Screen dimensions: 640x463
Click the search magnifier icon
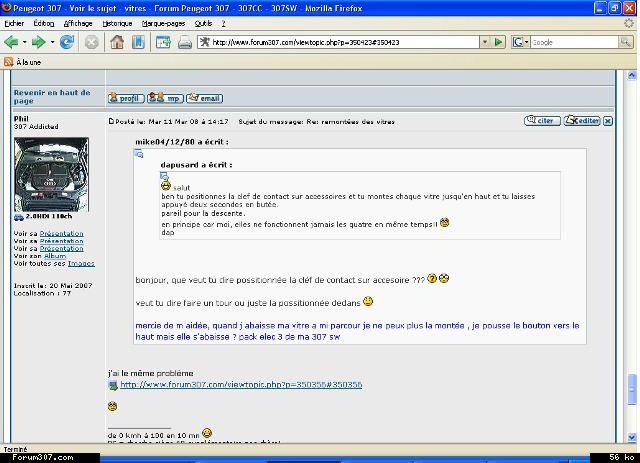coord(625,42)
